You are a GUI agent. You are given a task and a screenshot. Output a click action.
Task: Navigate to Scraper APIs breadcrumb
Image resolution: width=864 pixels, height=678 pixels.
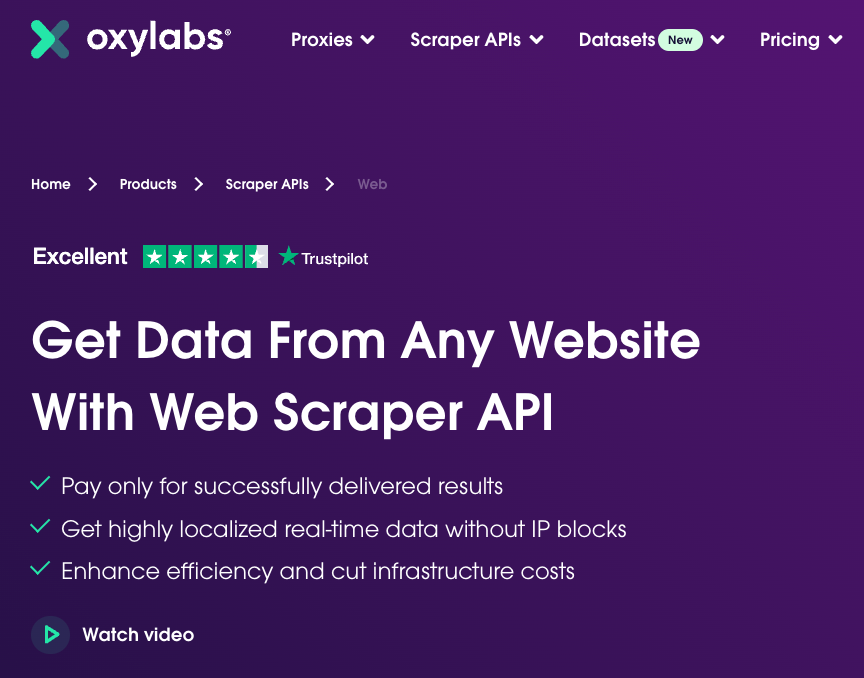pyautogui.click(x=267, y=184)
